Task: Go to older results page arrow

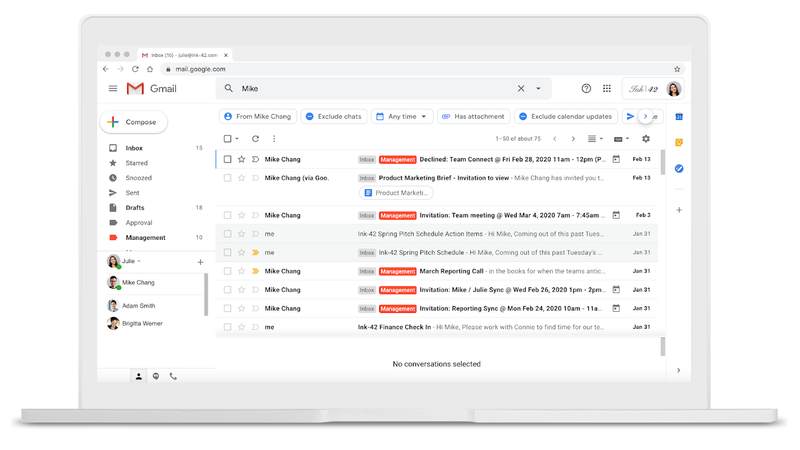Action: (x=573, y=139)
